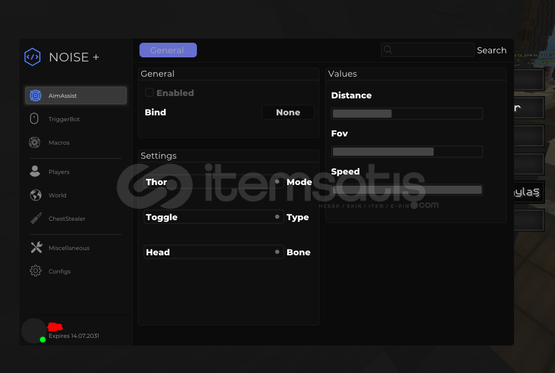The height and width of the screenshot is (373, 555).
Task: Click the Macros icon in sidebar
Action: click(35, 142)
